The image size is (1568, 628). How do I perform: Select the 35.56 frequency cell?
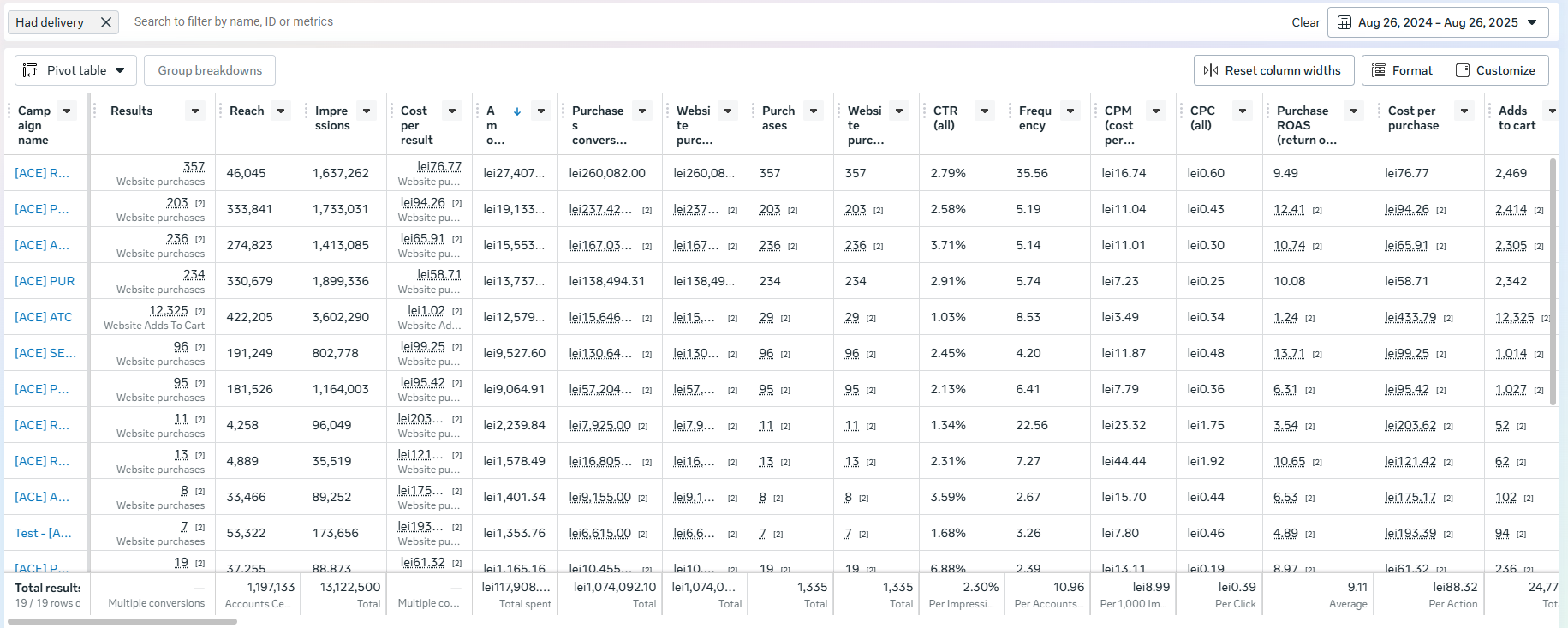tap(1047, 173)
